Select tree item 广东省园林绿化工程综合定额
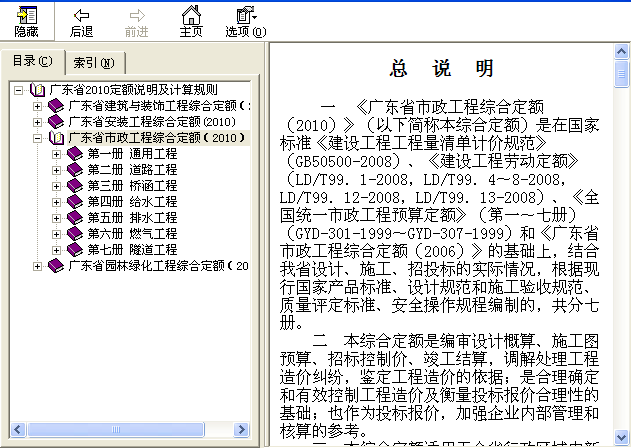 coord(159,266)
